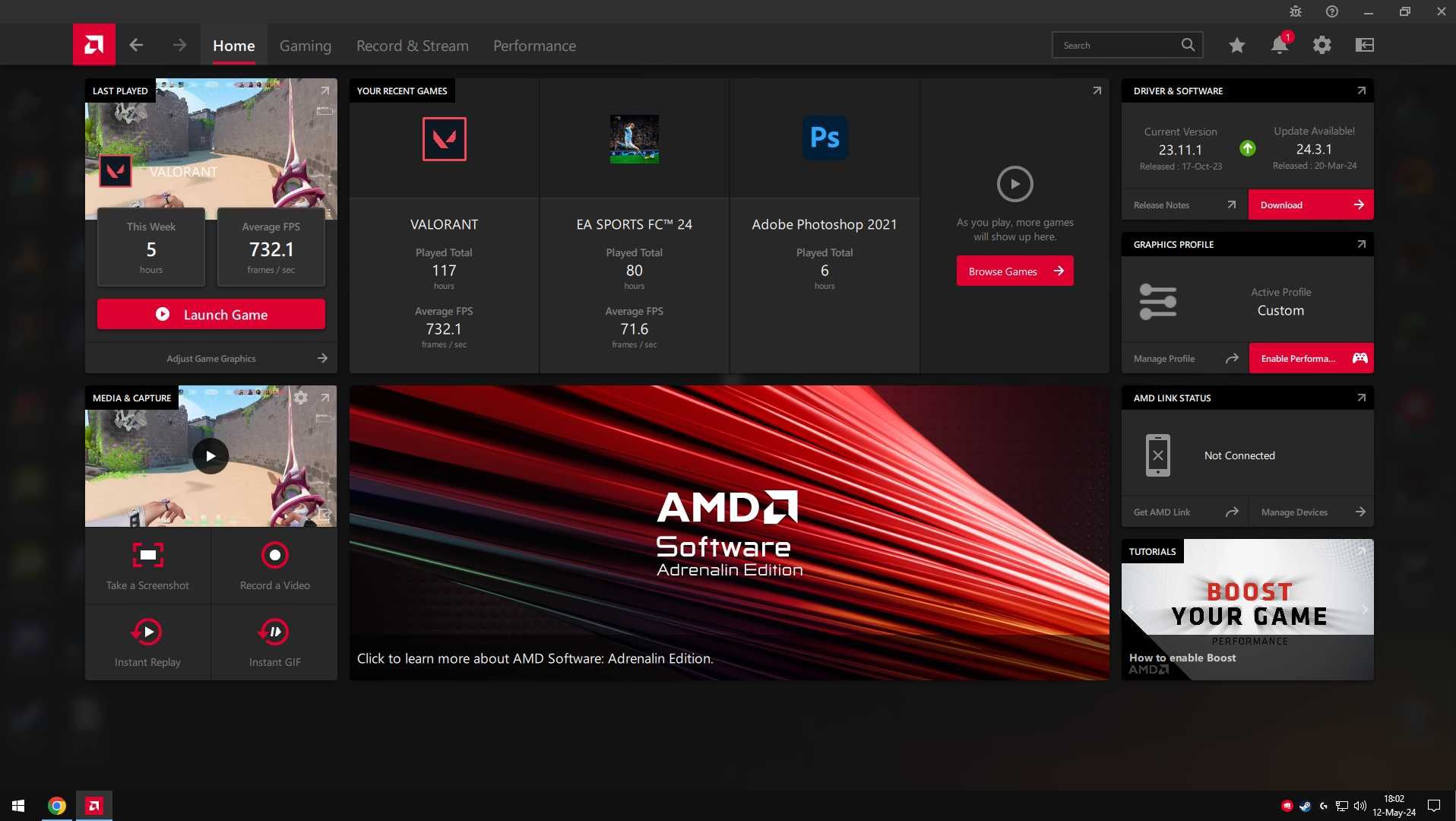The image size is (1456, 821).
Task: Show next tutorial with right chevron
Action: [x=1365, y=610]
